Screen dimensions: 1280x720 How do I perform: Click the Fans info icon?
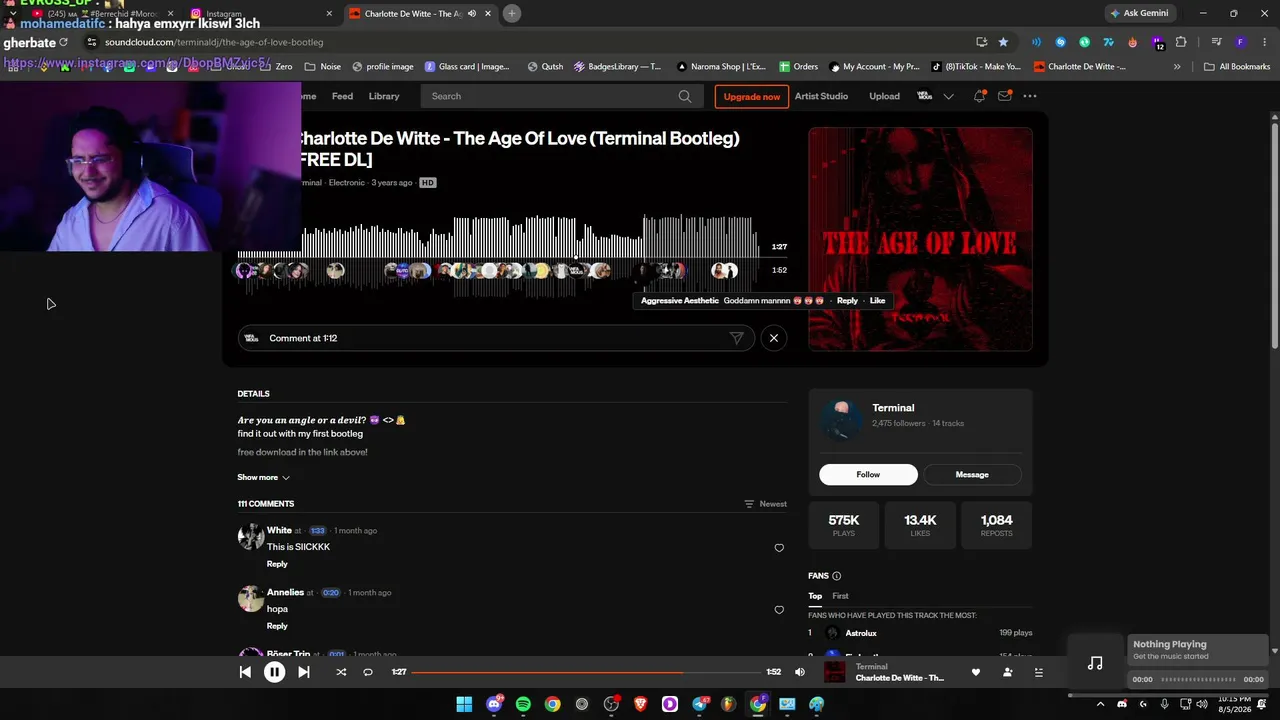point(837,576)
